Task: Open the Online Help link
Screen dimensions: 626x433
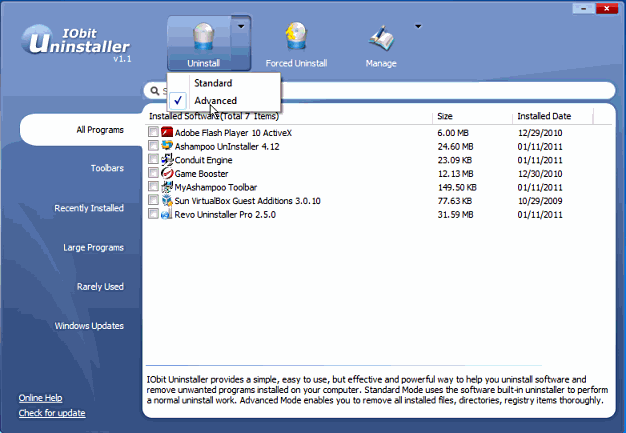Action: coord(40,398)
